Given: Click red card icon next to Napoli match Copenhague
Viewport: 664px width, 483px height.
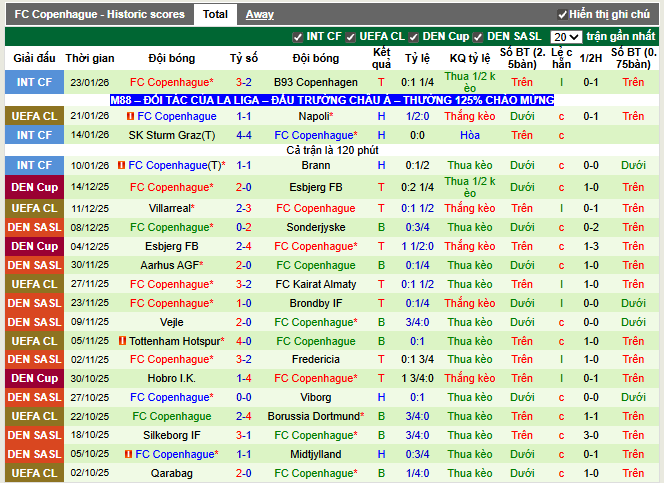Looking at the screenshot, I should pos(130,116).
